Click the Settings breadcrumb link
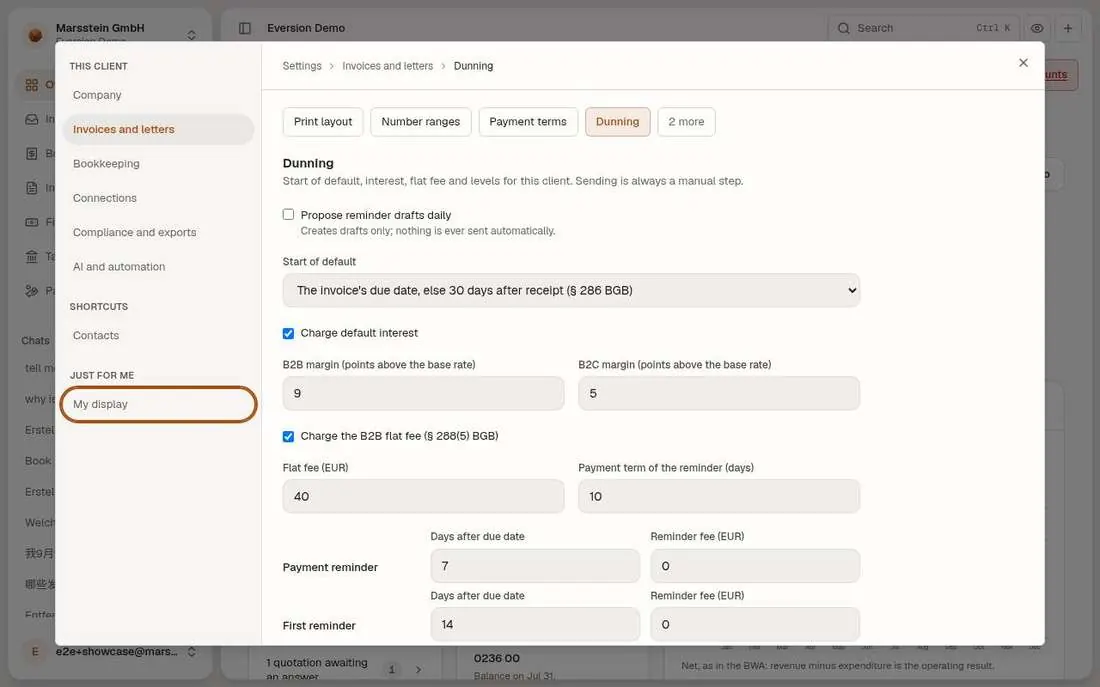This screenshot has width=1100, height=687. coord(302,66)
